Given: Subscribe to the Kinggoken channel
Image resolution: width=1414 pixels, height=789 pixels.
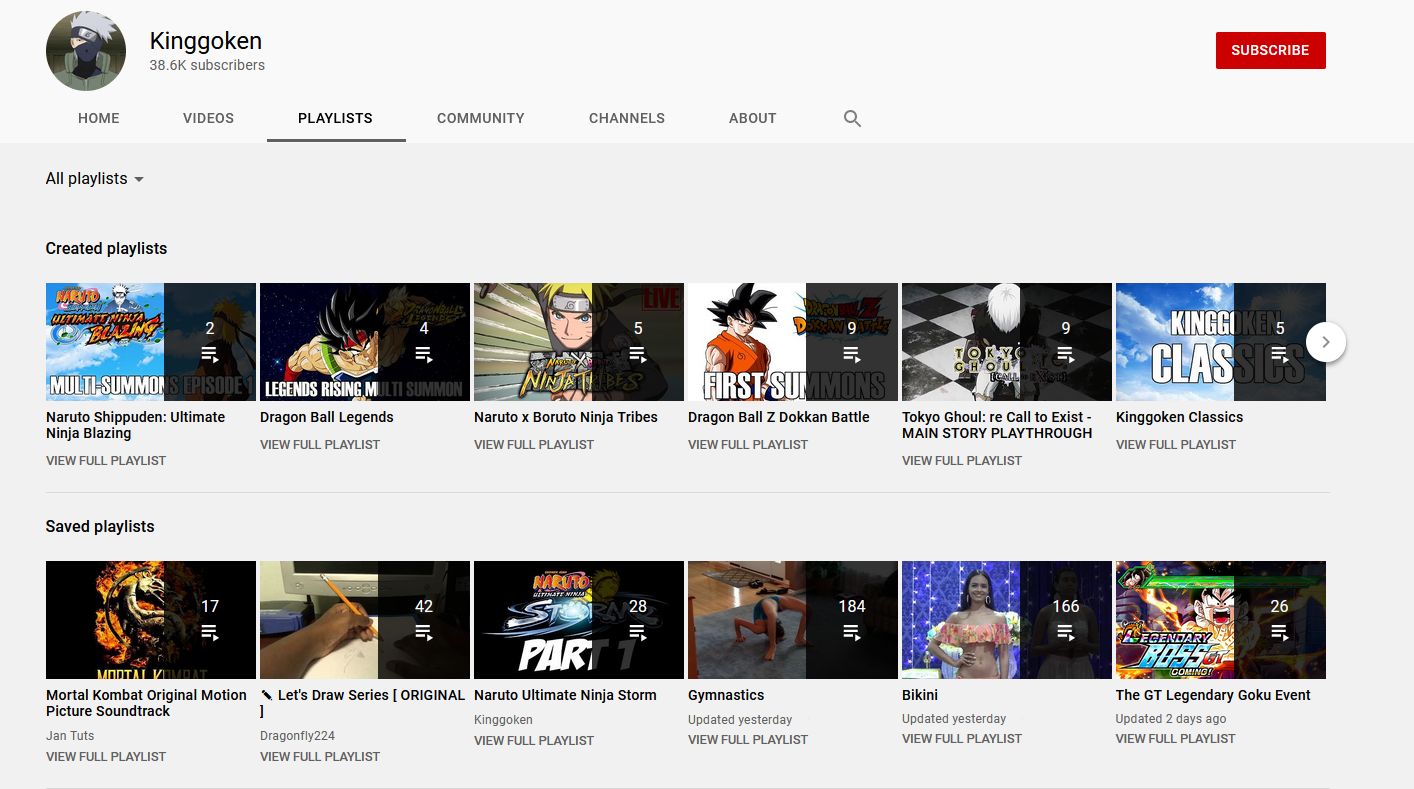Looking at the screenshot, I should 1270,50.
